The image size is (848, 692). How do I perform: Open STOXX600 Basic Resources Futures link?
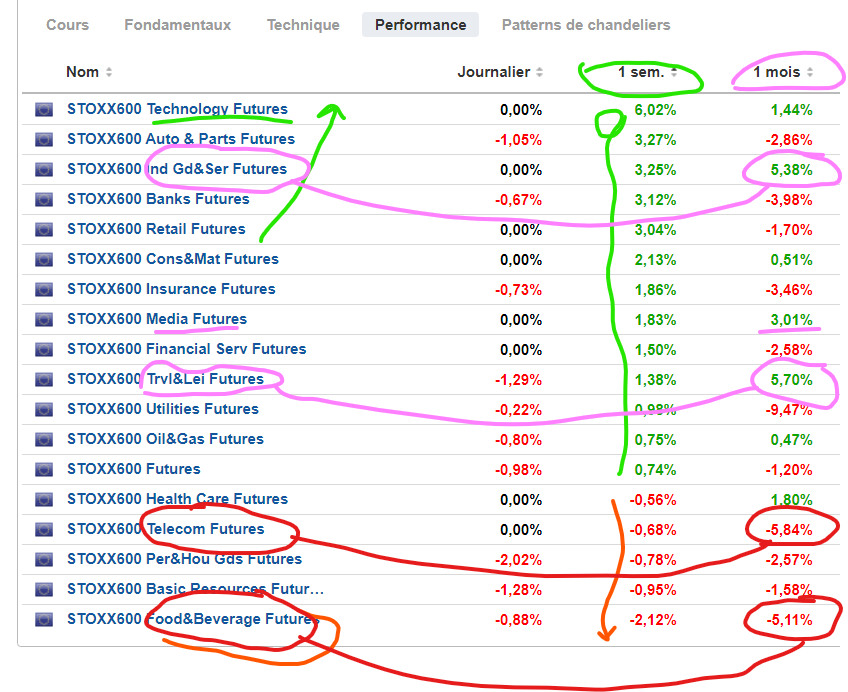(195, 589)
